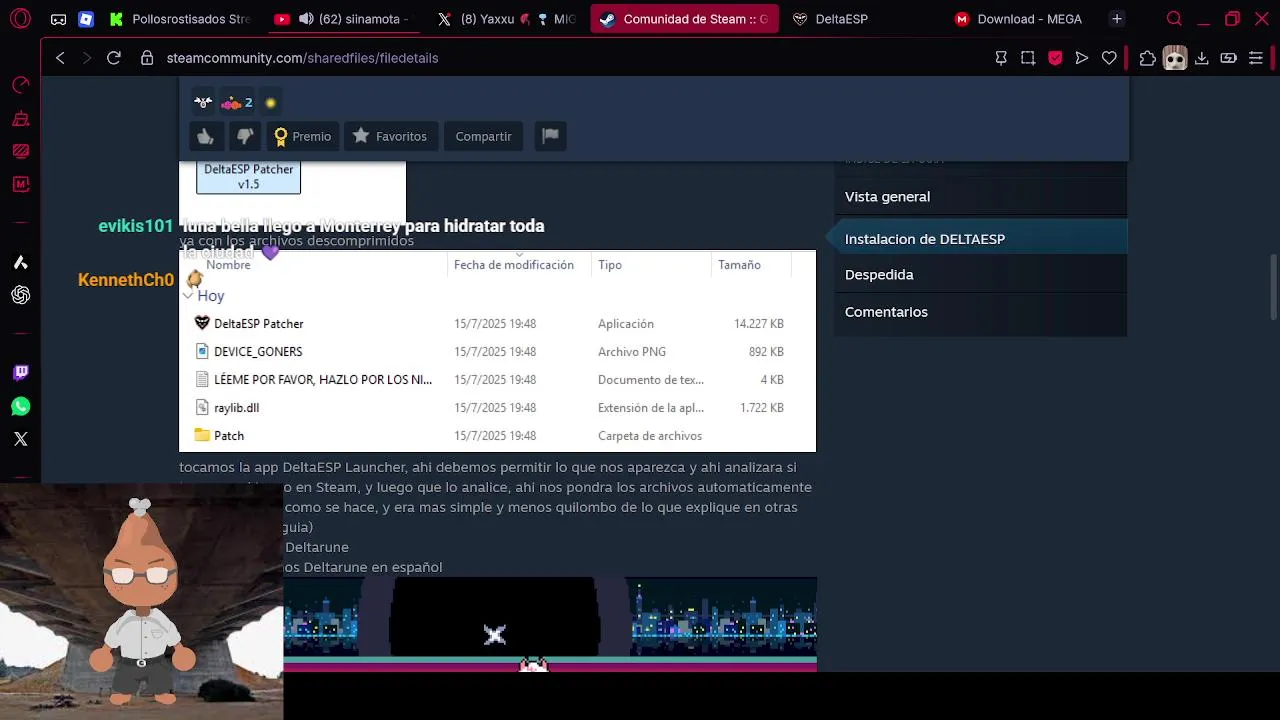Screen dimensions: 1280x720
Task: Open WhatsApp in the sidebar
Action: [20, 406]
